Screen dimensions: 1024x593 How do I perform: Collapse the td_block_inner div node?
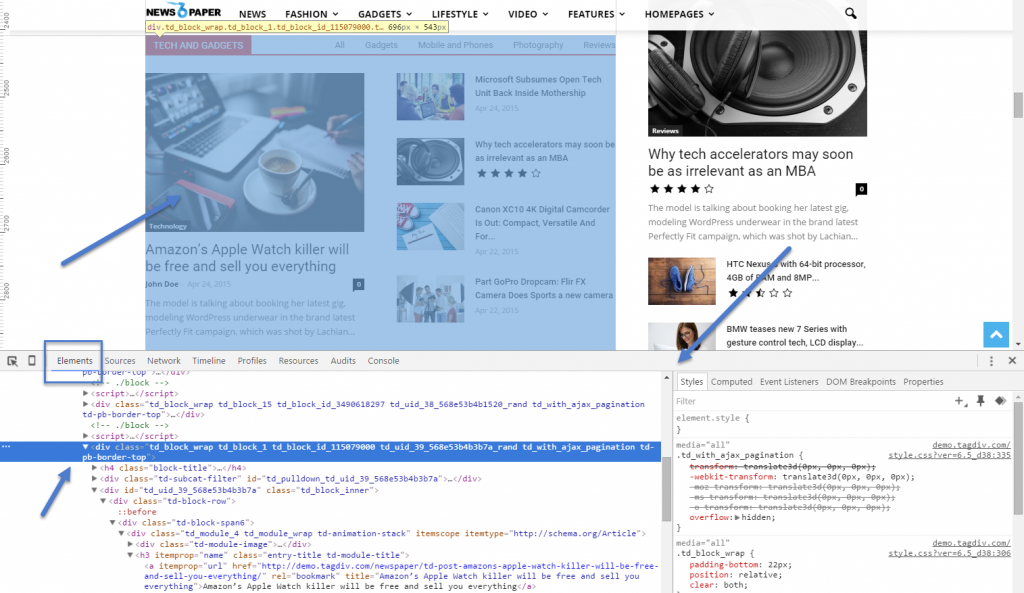point(95,490)
